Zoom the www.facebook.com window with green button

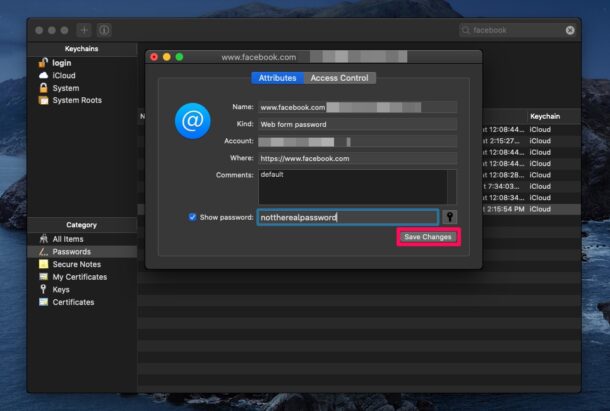179,57
